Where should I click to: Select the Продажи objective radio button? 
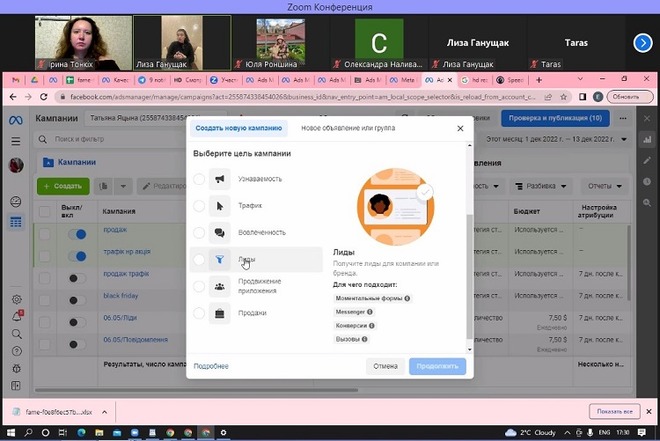(x=200, y=313)
